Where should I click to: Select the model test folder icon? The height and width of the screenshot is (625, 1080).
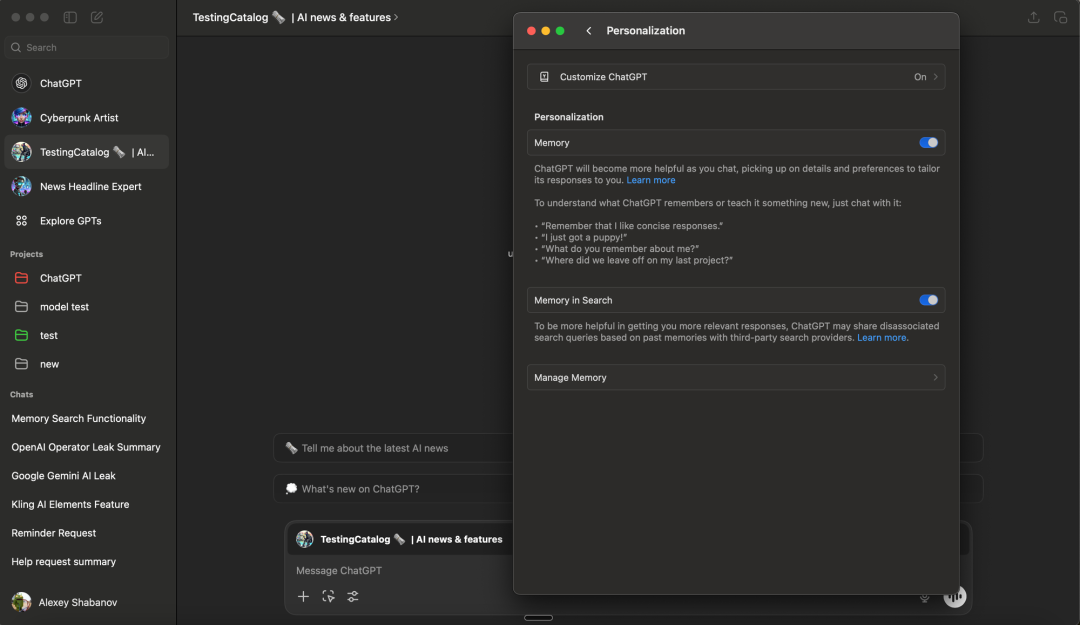(x=21, y=307)
